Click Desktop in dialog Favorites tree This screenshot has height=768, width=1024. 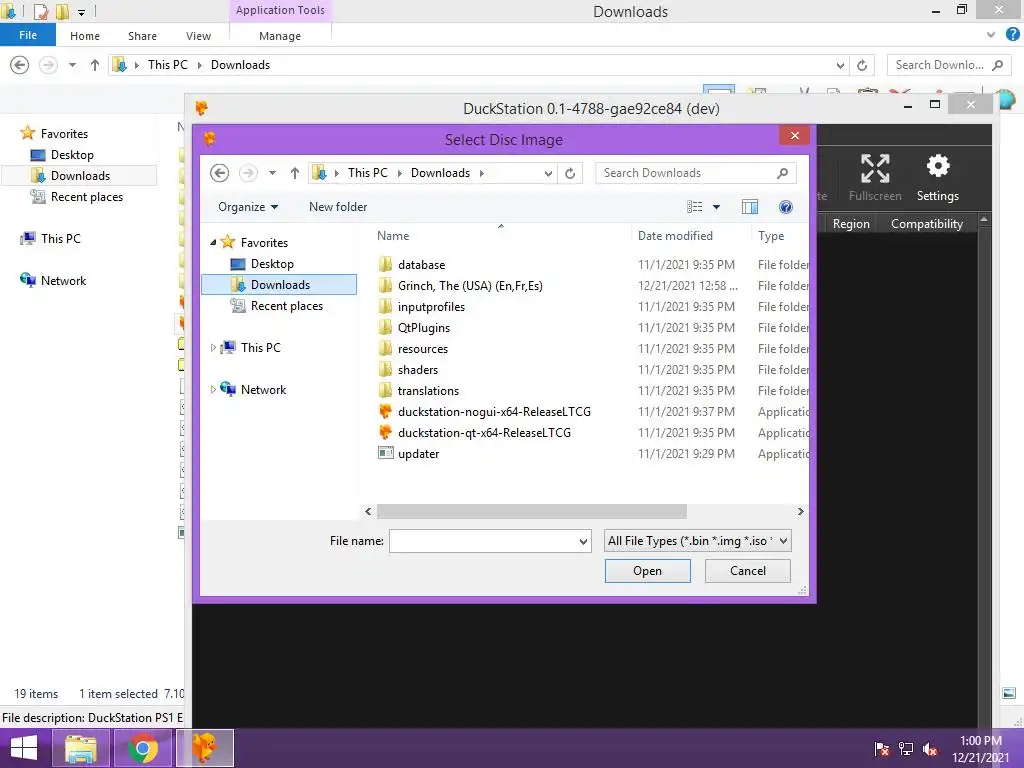point(272,264)
